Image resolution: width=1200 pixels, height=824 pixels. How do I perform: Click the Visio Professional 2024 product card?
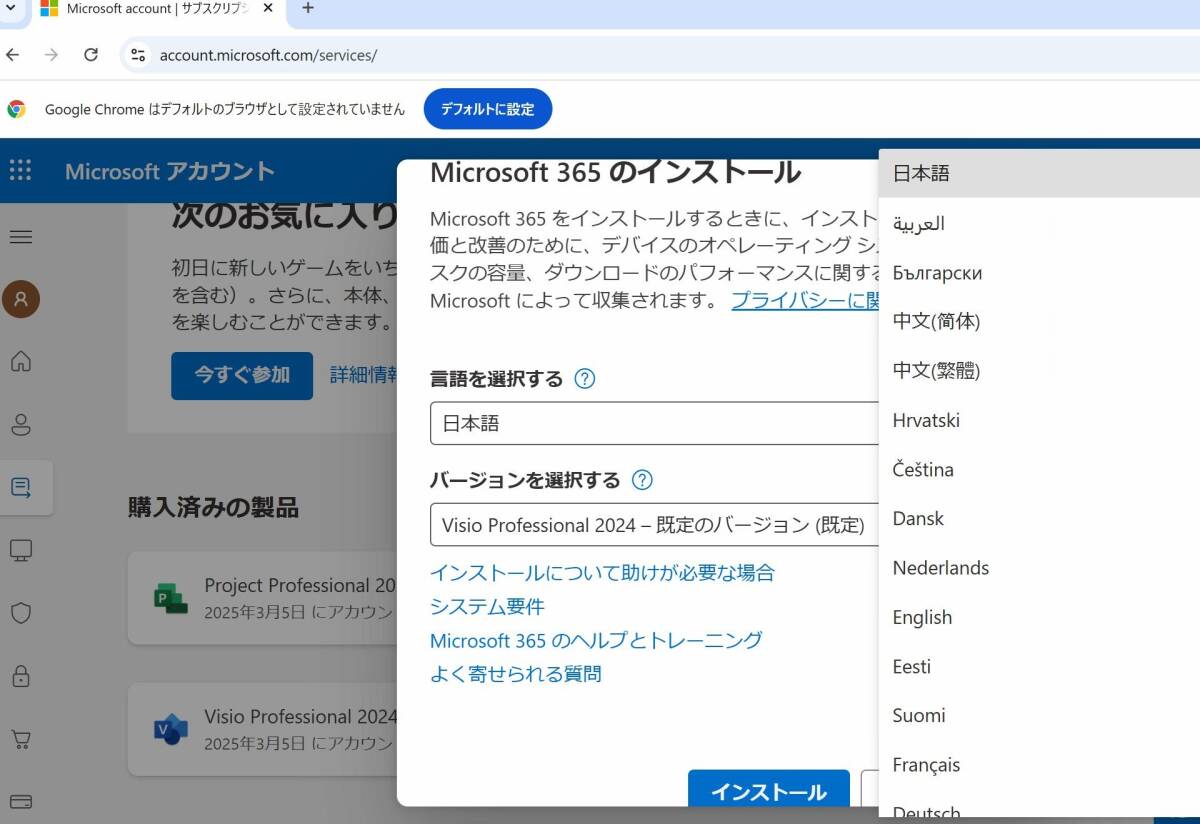(263, 730)
